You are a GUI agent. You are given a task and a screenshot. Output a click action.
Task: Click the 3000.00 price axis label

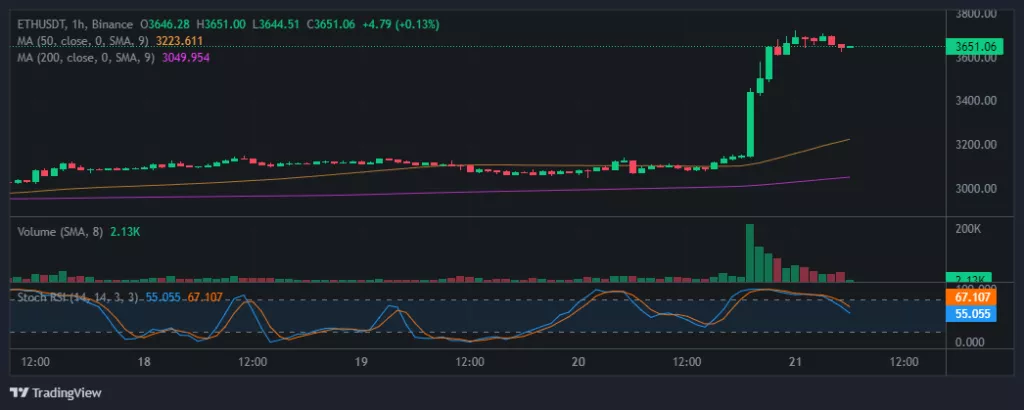(x=977, y=188)
